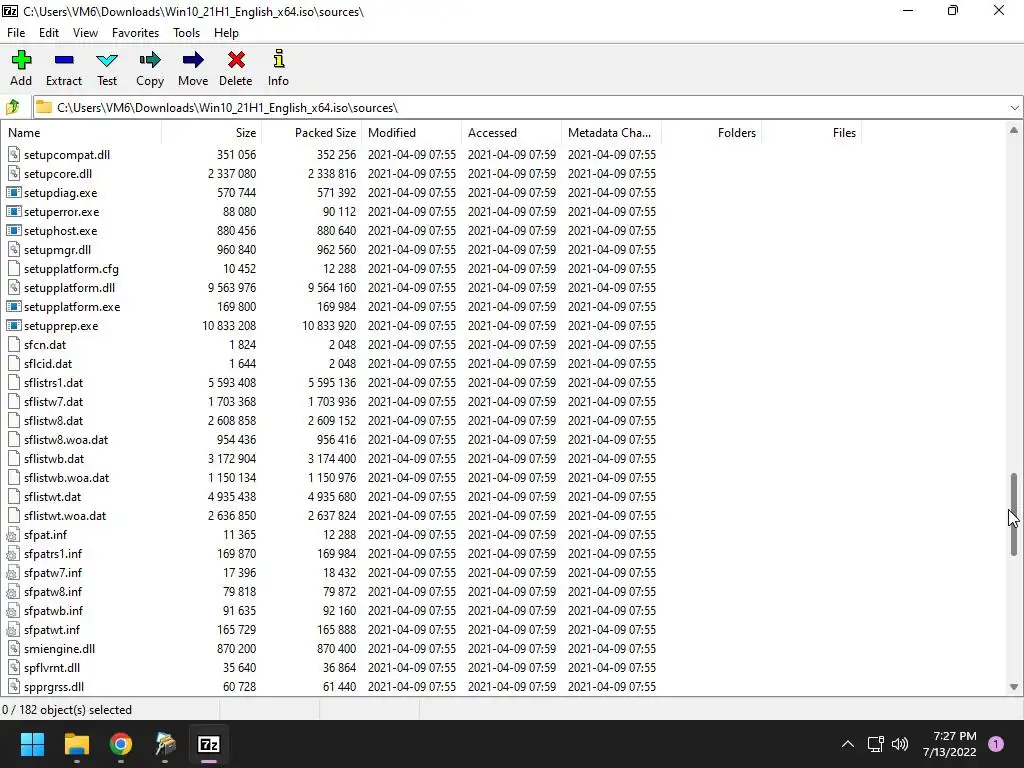Click the Move toolbar icon
The height and width of the screenshot is (768, 1024).
point(193,60)
